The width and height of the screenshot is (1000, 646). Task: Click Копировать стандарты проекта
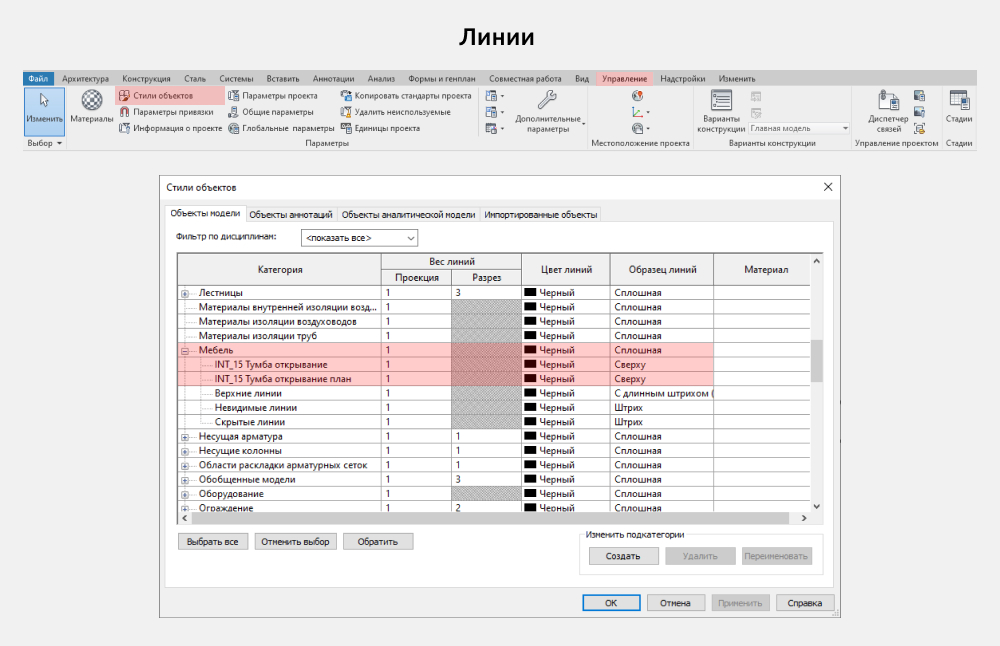tap(406, 96)
